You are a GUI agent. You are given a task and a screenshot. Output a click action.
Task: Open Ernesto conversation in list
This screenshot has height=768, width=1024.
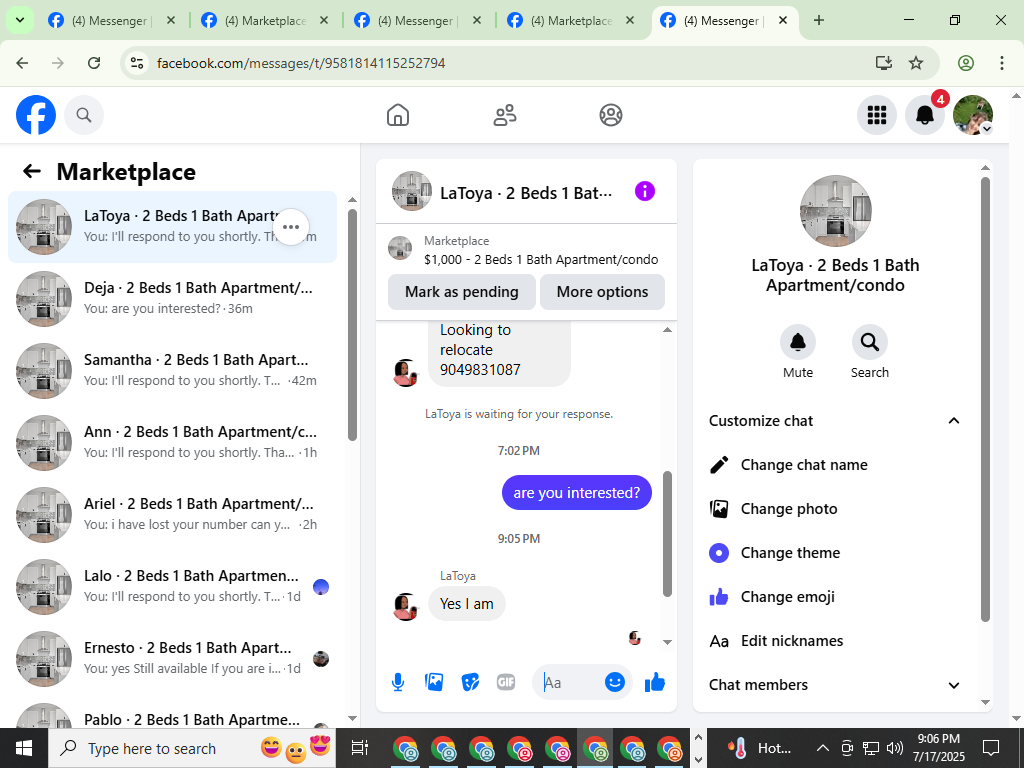pyautogui.click(x=172, y=658)
